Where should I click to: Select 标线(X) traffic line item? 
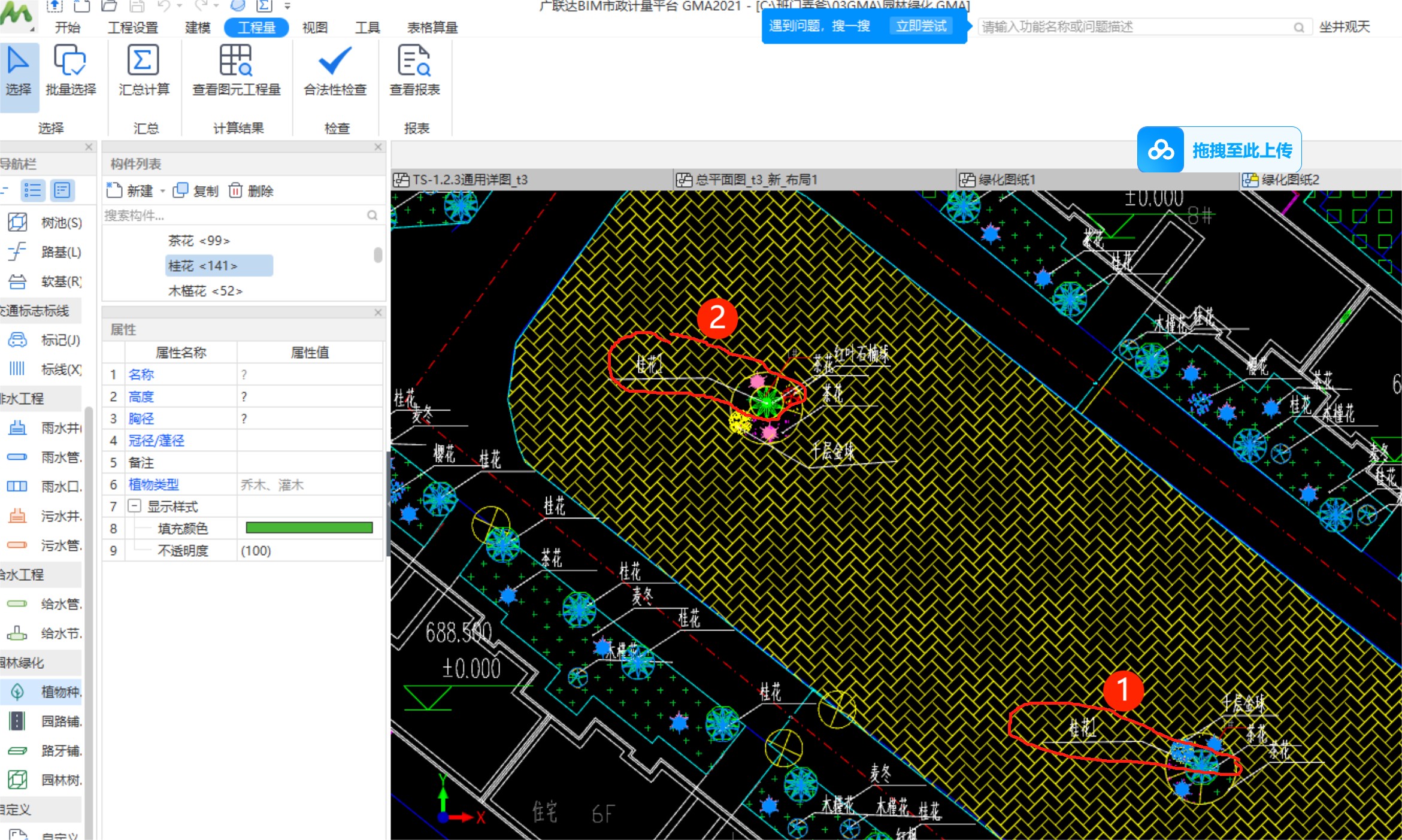point(45,369)
